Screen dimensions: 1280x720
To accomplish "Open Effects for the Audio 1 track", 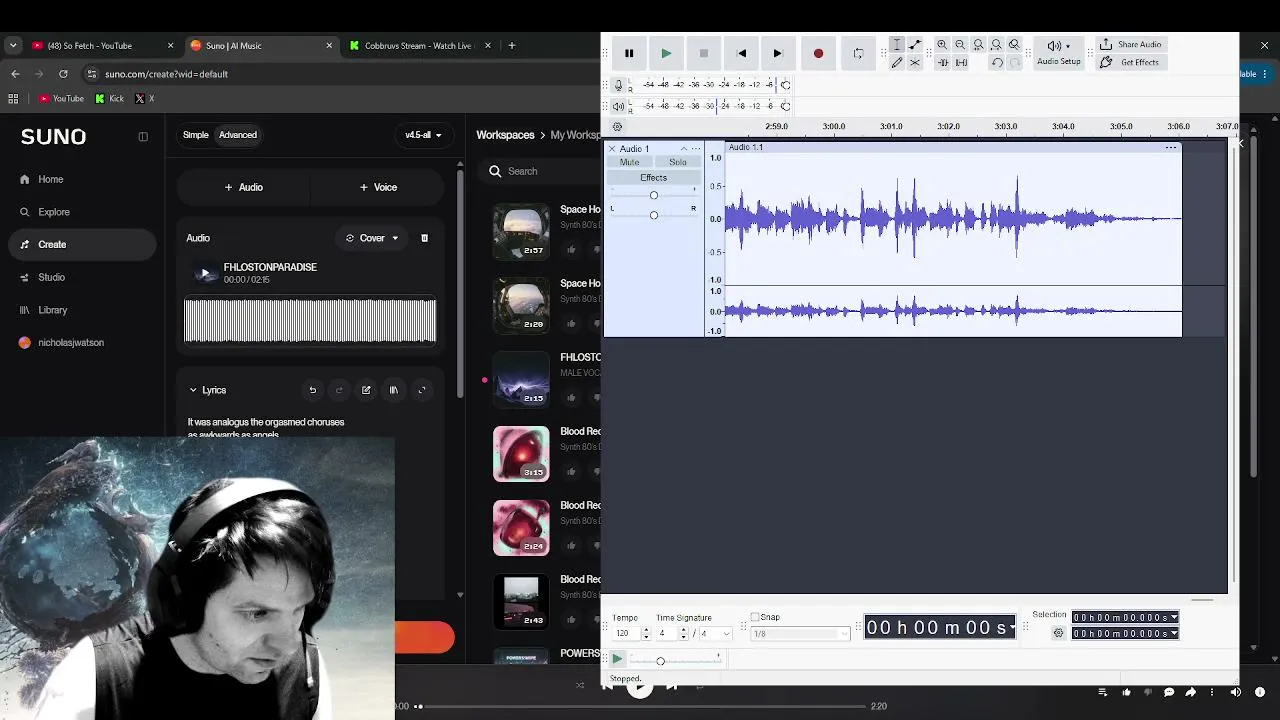I will tap(654, 178).
